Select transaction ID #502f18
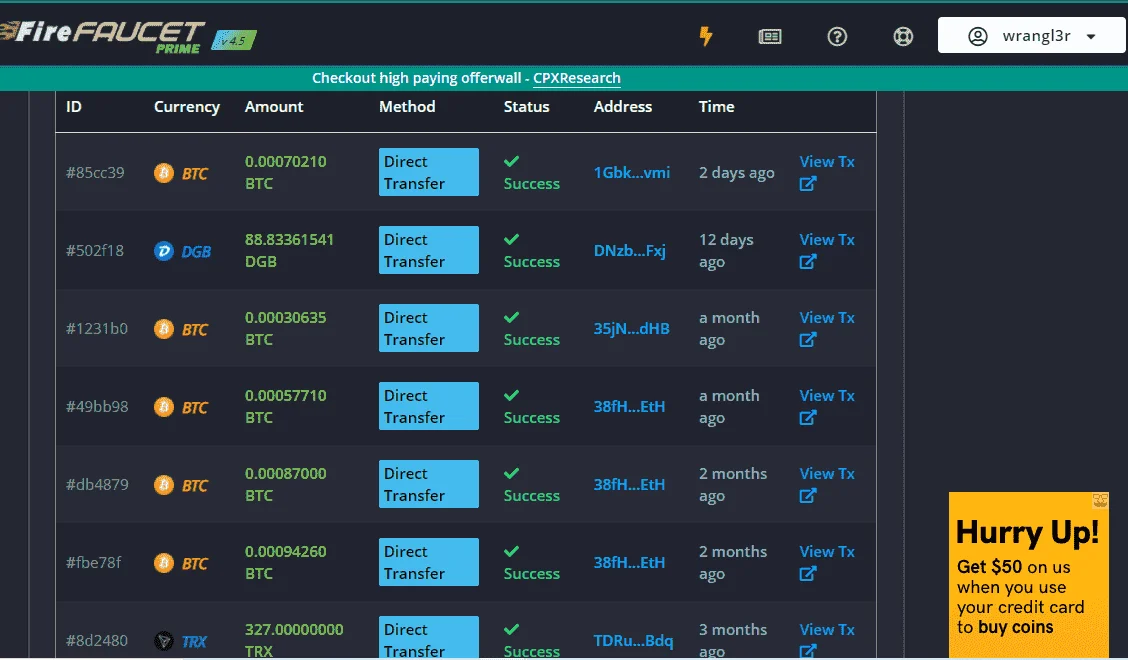Viewport: 1128px width, 660px height. click(x=95, y=250)
